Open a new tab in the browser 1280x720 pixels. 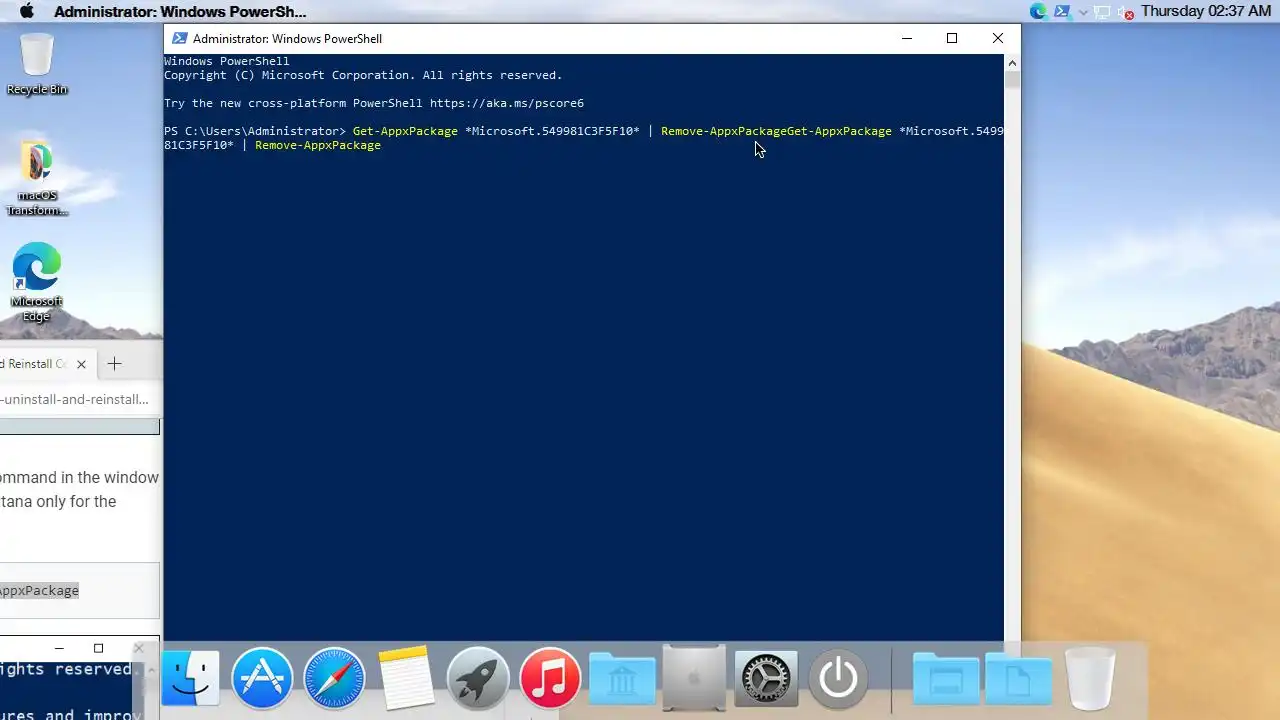pos(114,364)
